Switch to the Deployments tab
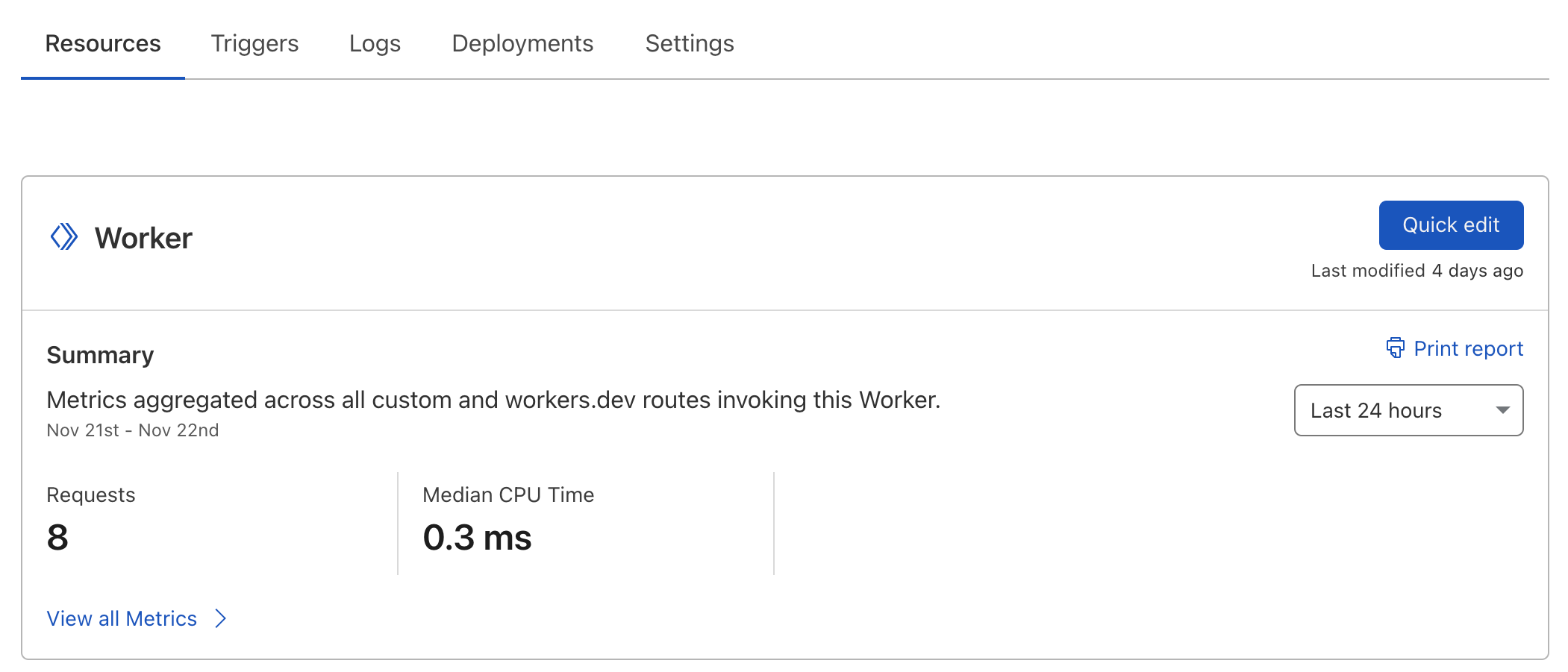1568x672 pixels. [522, 43]
